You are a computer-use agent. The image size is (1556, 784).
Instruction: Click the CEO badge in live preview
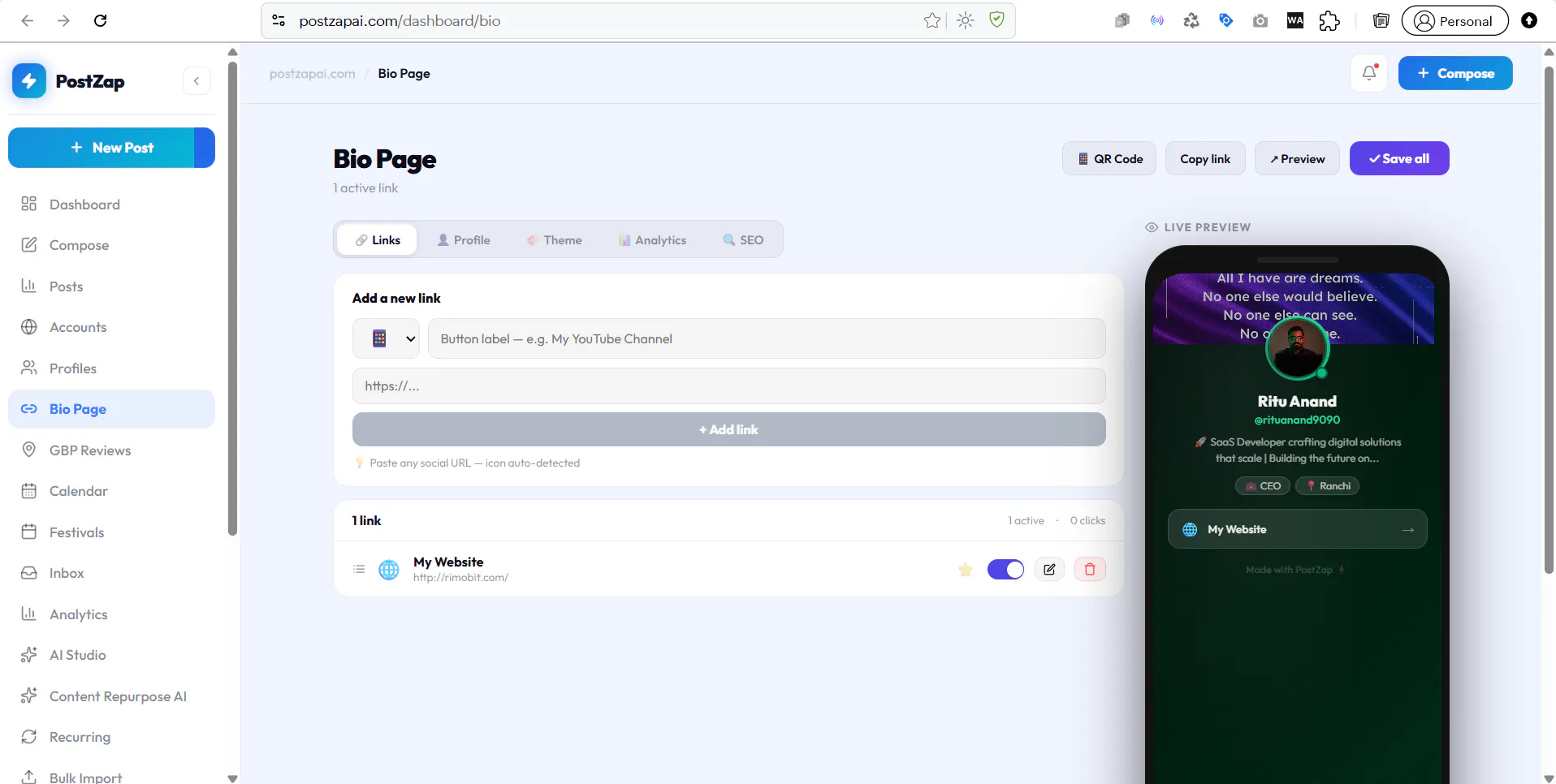pos(1263,486)
